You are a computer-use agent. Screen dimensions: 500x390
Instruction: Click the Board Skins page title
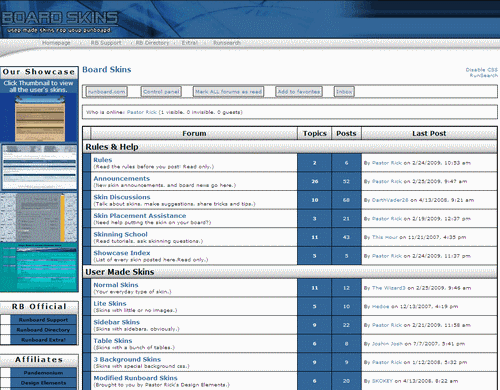tap(107, 69)
